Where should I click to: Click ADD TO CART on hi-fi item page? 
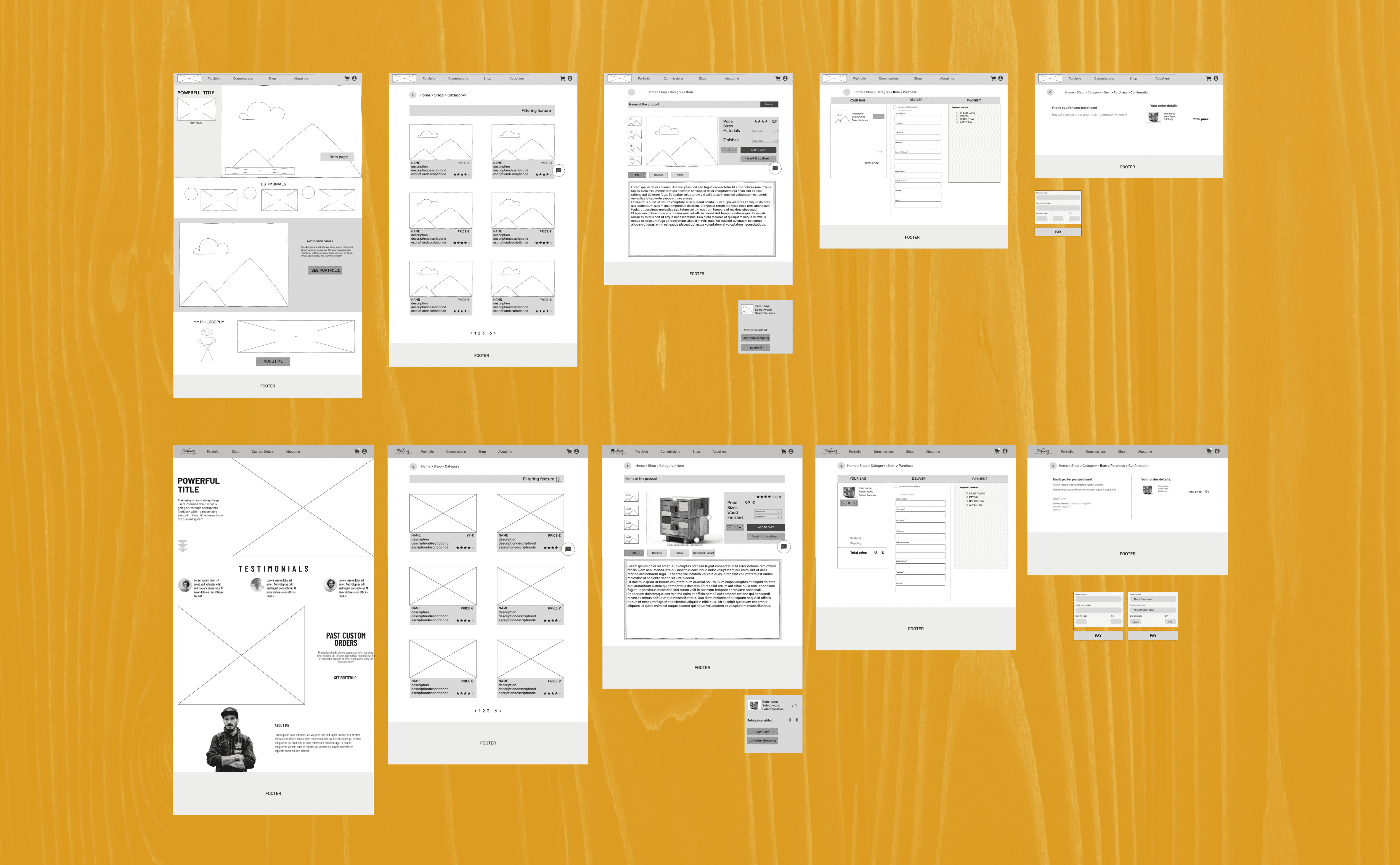(x=766, y=527)
